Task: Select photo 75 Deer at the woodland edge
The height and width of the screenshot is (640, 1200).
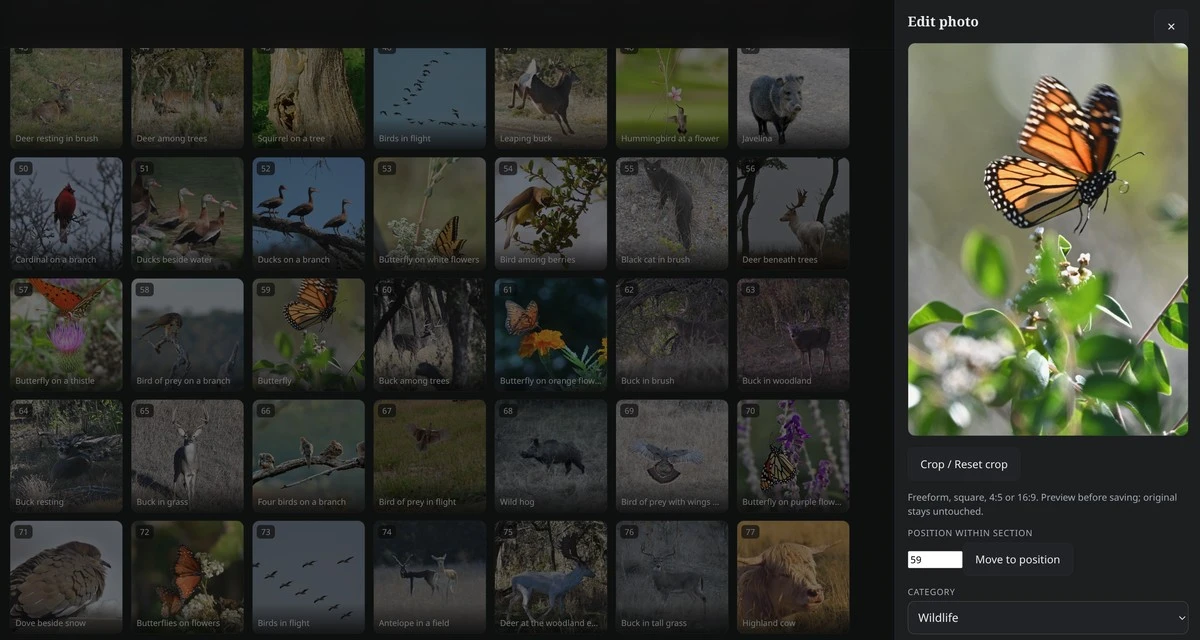Action: tap(551, 577)
